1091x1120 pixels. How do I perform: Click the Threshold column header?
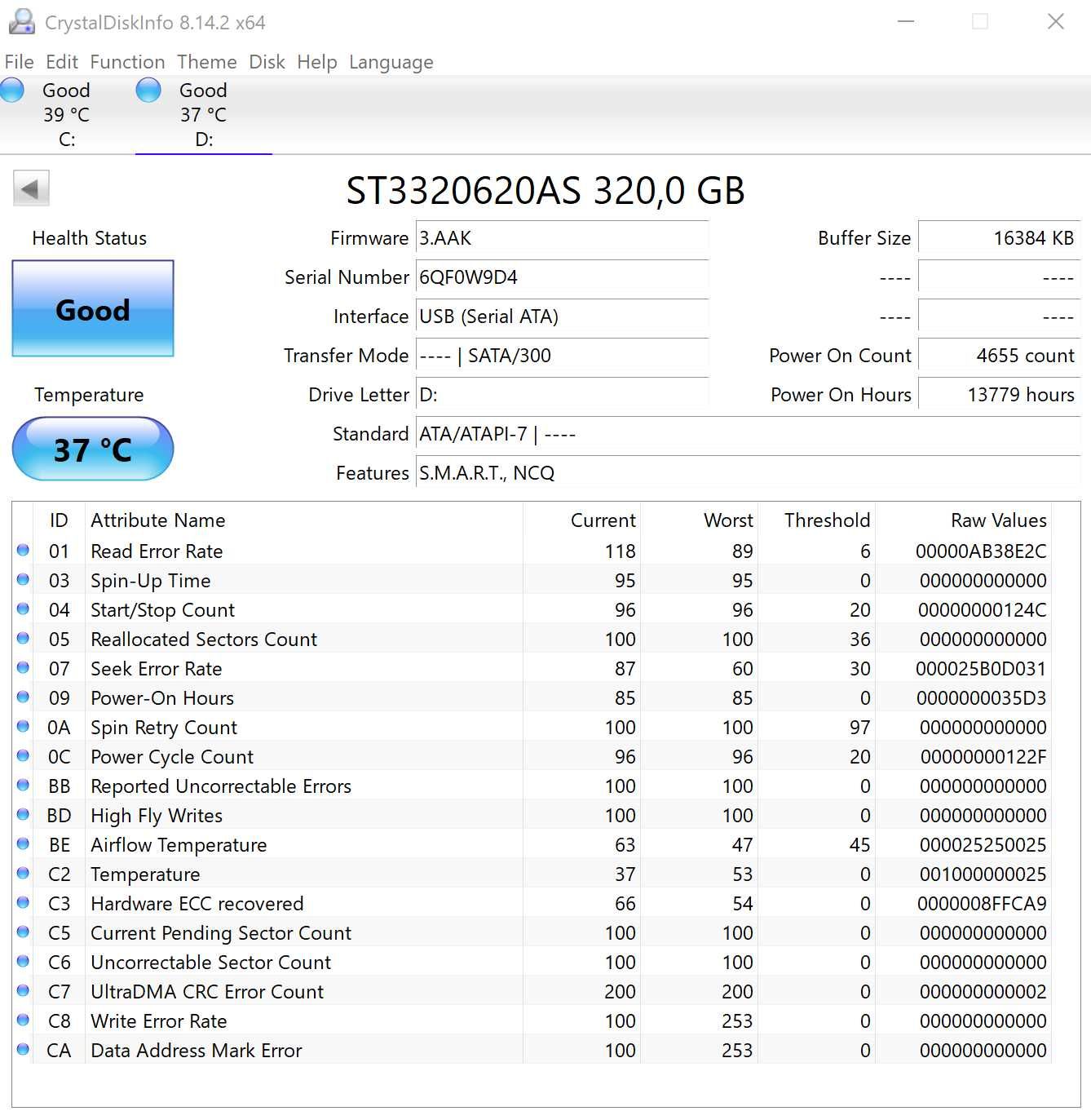(x=816, y=520)
